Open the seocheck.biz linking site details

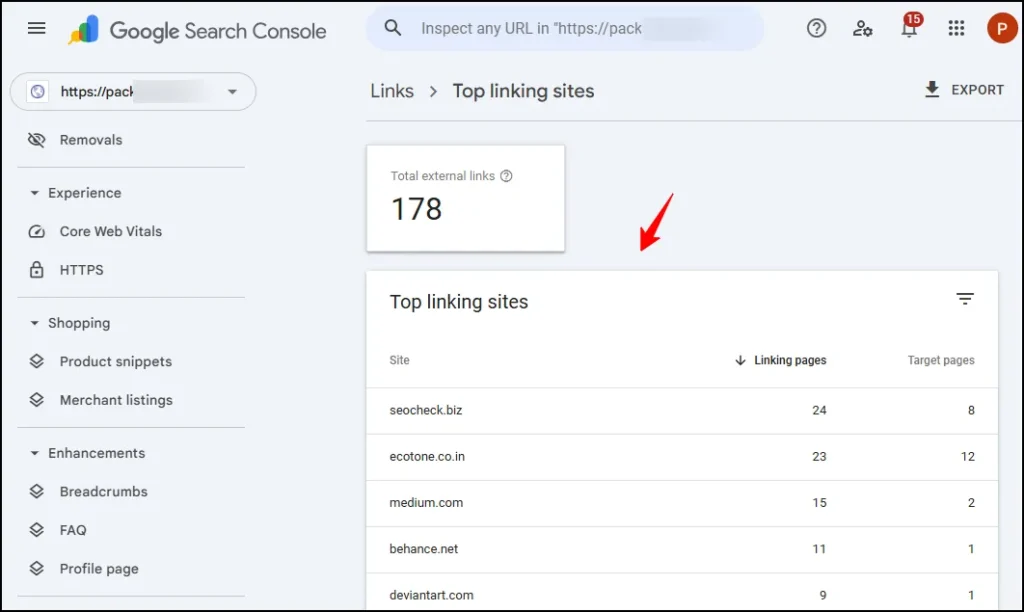click(426, 410)
